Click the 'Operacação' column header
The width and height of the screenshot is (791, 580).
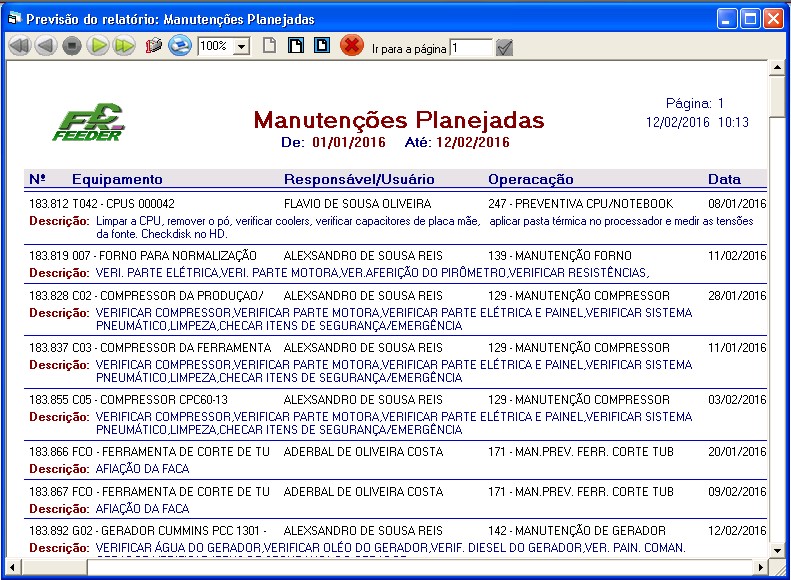(531, 180)
